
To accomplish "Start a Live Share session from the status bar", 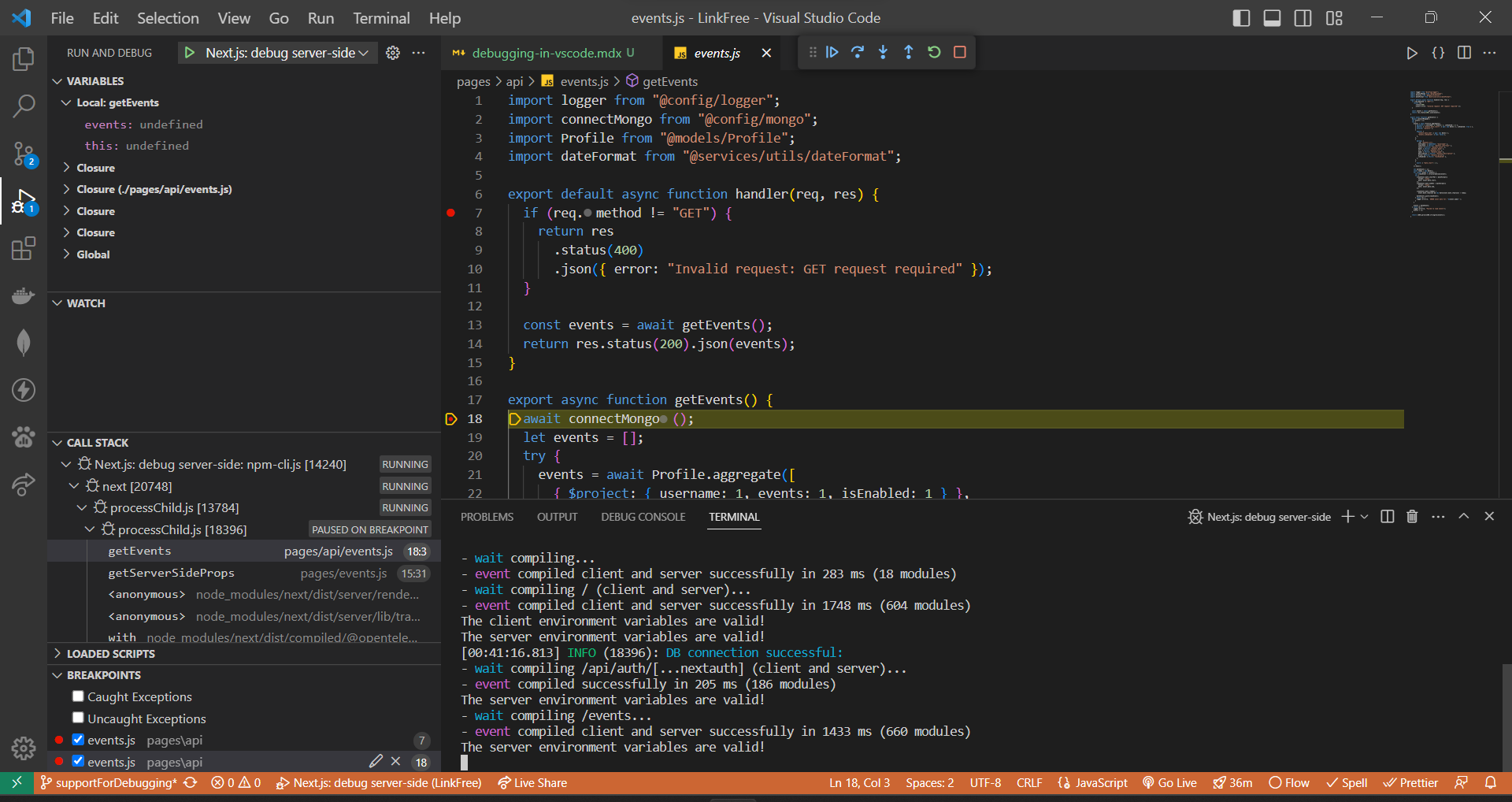I will pos(532,782).
